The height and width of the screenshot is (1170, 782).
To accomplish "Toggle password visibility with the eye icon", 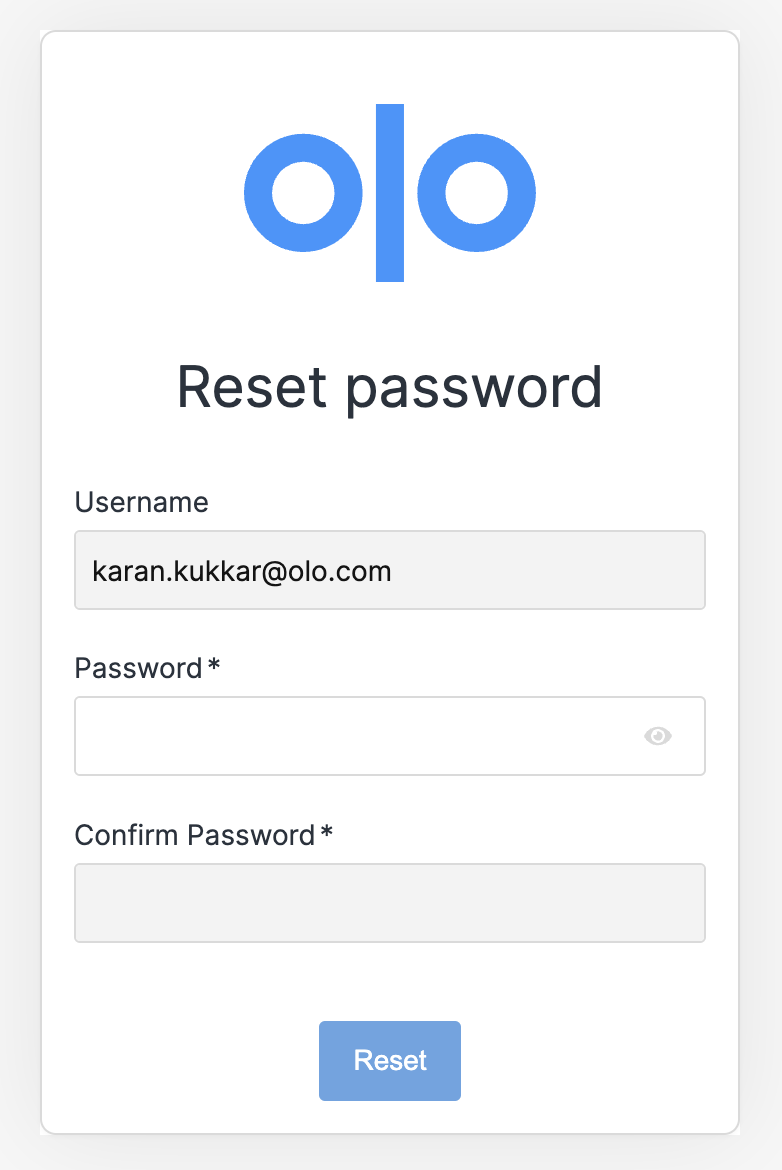I will (x=657, y=736).
